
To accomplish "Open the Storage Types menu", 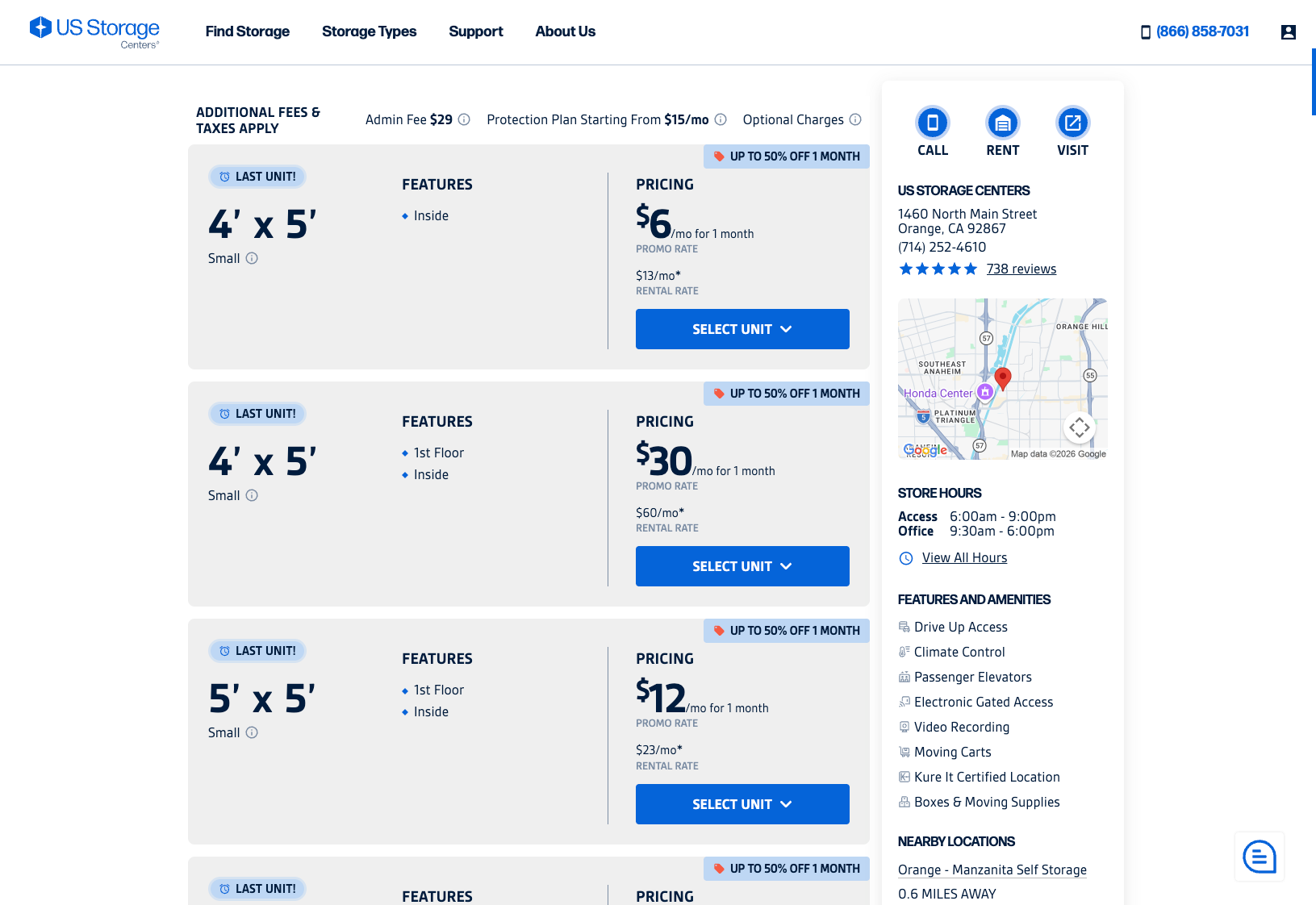I will tap(369, 31).
